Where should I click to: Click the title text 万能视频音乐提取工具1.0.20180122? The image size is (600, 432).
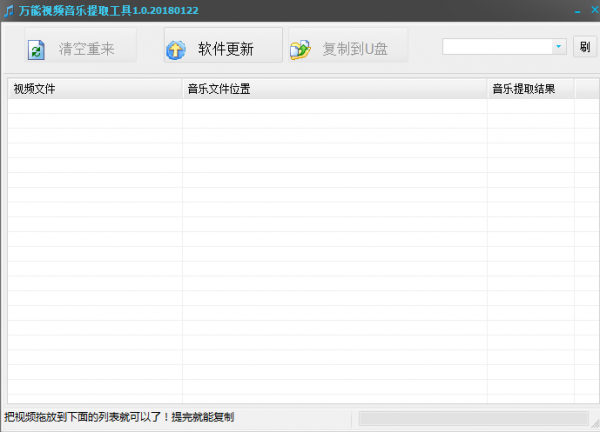[109, 10]
